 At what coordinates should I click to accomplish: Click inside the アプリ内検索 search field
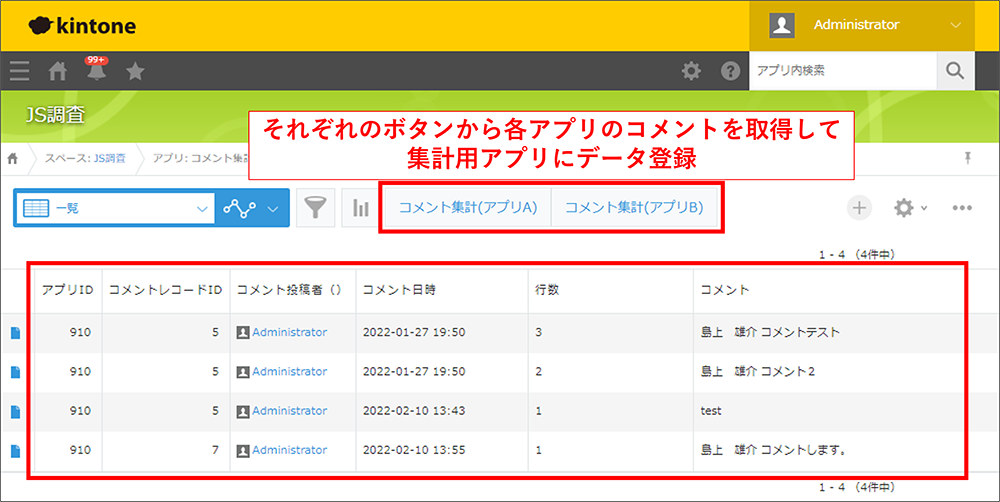(843, 71)
